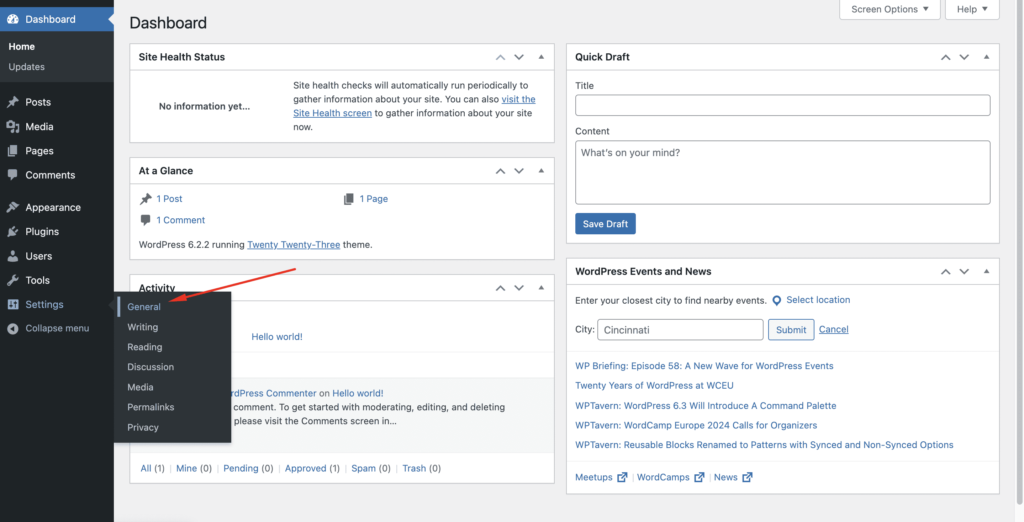Move Quick Draft panel down
Viewport: 1024px width, 522px height.
coord(964,57)
